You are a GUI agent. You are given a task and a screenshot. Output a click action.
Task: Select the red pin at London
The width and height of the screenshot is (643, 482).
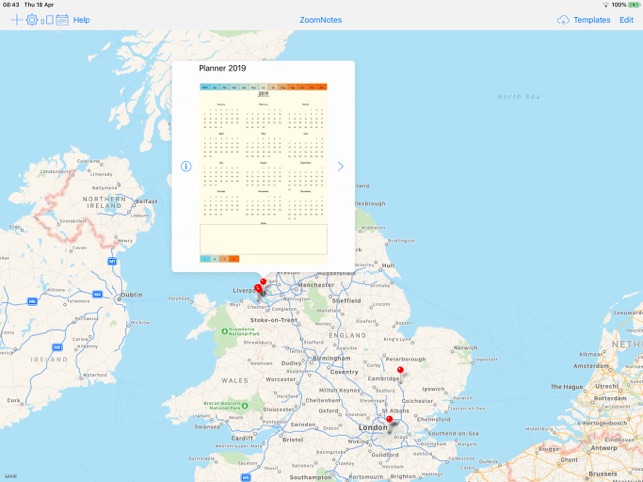coord(390,420)
